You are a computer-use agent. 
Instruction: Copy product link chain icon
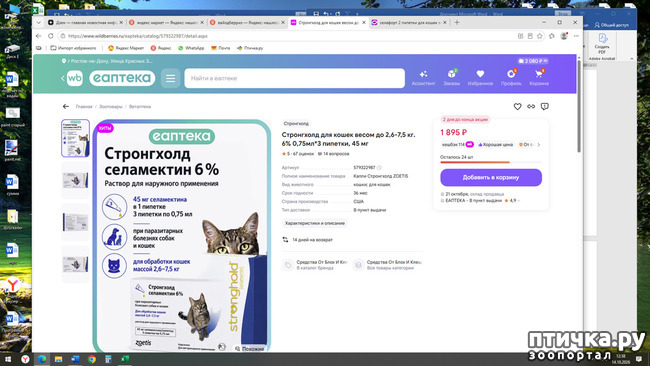click(531, 107)
